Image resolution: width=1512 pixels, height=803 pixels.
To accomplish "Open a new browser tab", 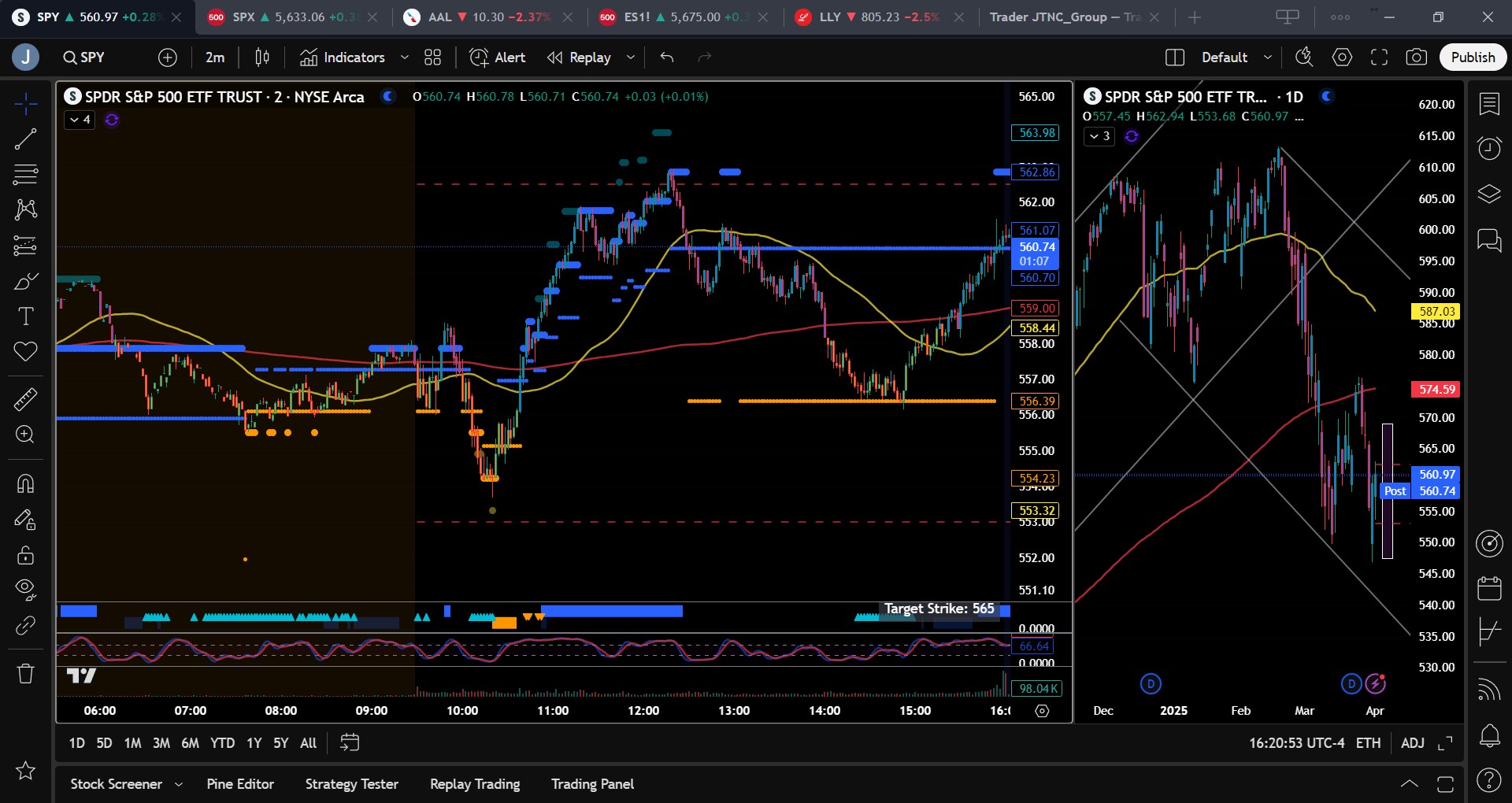I will [1195, 17].
